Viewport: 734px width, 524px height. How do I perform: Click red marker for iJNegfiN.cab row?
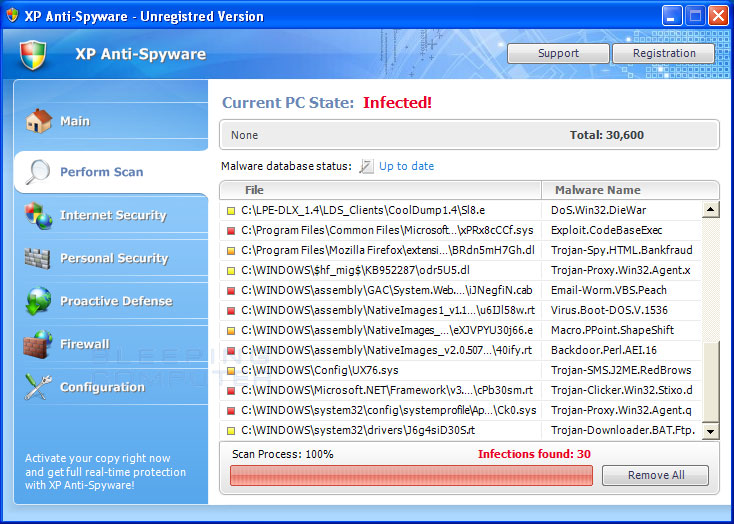coord(231,291)
